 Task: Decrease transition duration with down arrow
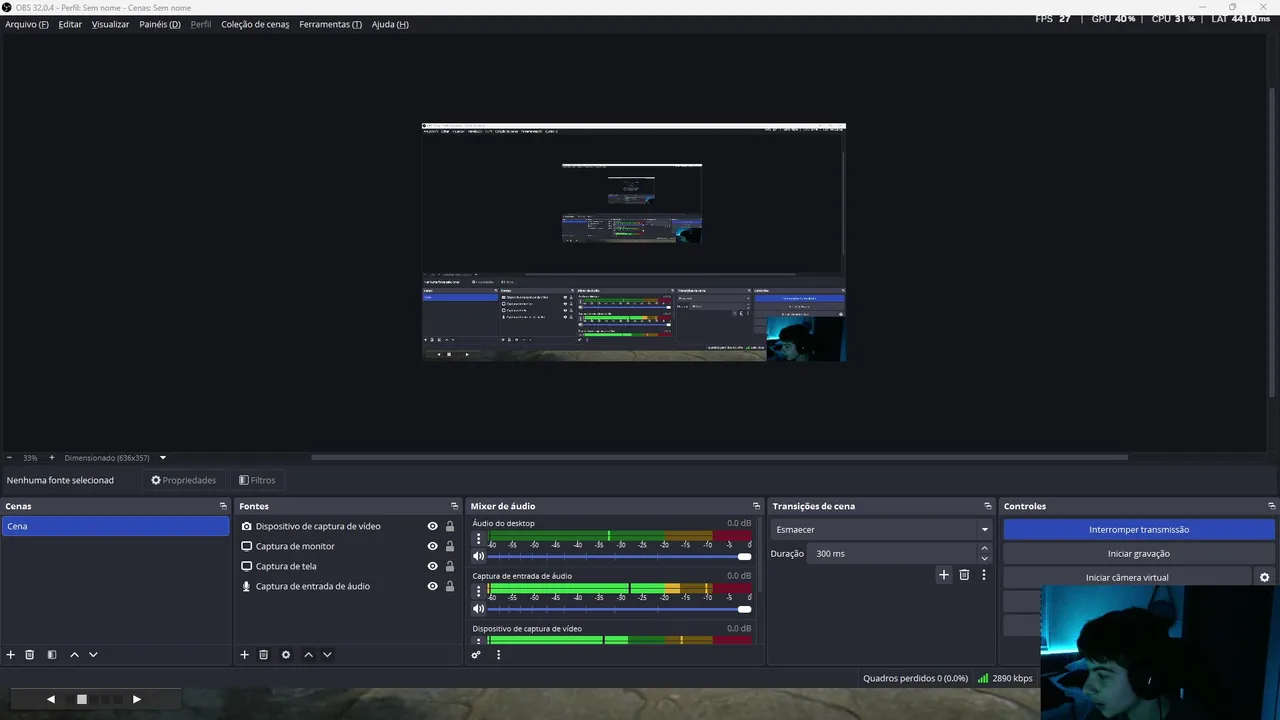pos(984,559)
